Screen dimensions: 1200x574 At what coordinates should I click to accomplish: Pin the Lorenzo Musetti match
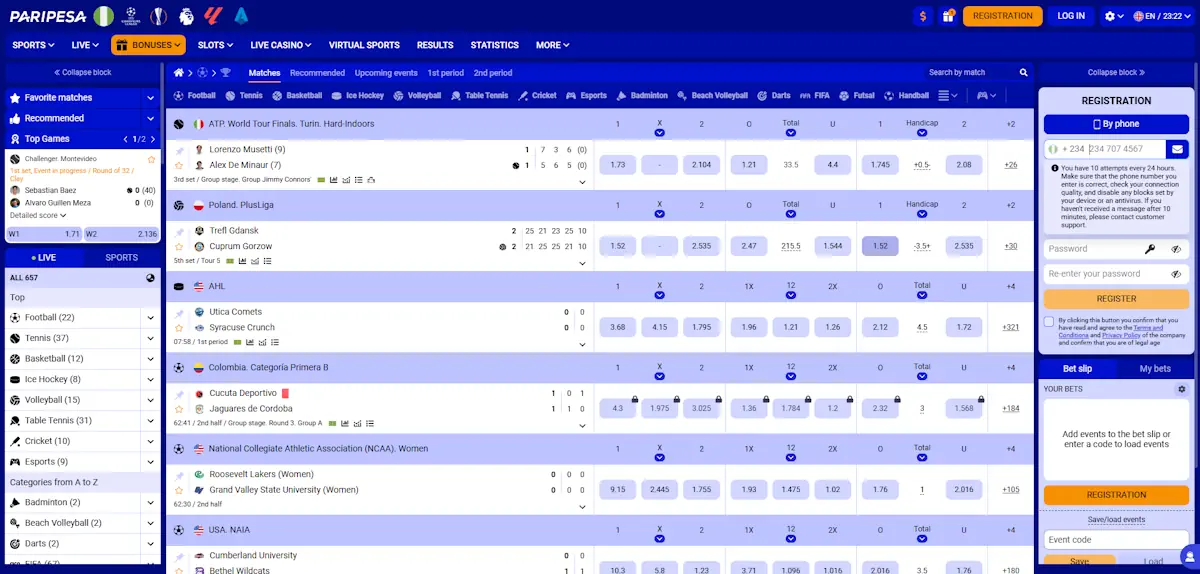[x=179, y=149]
